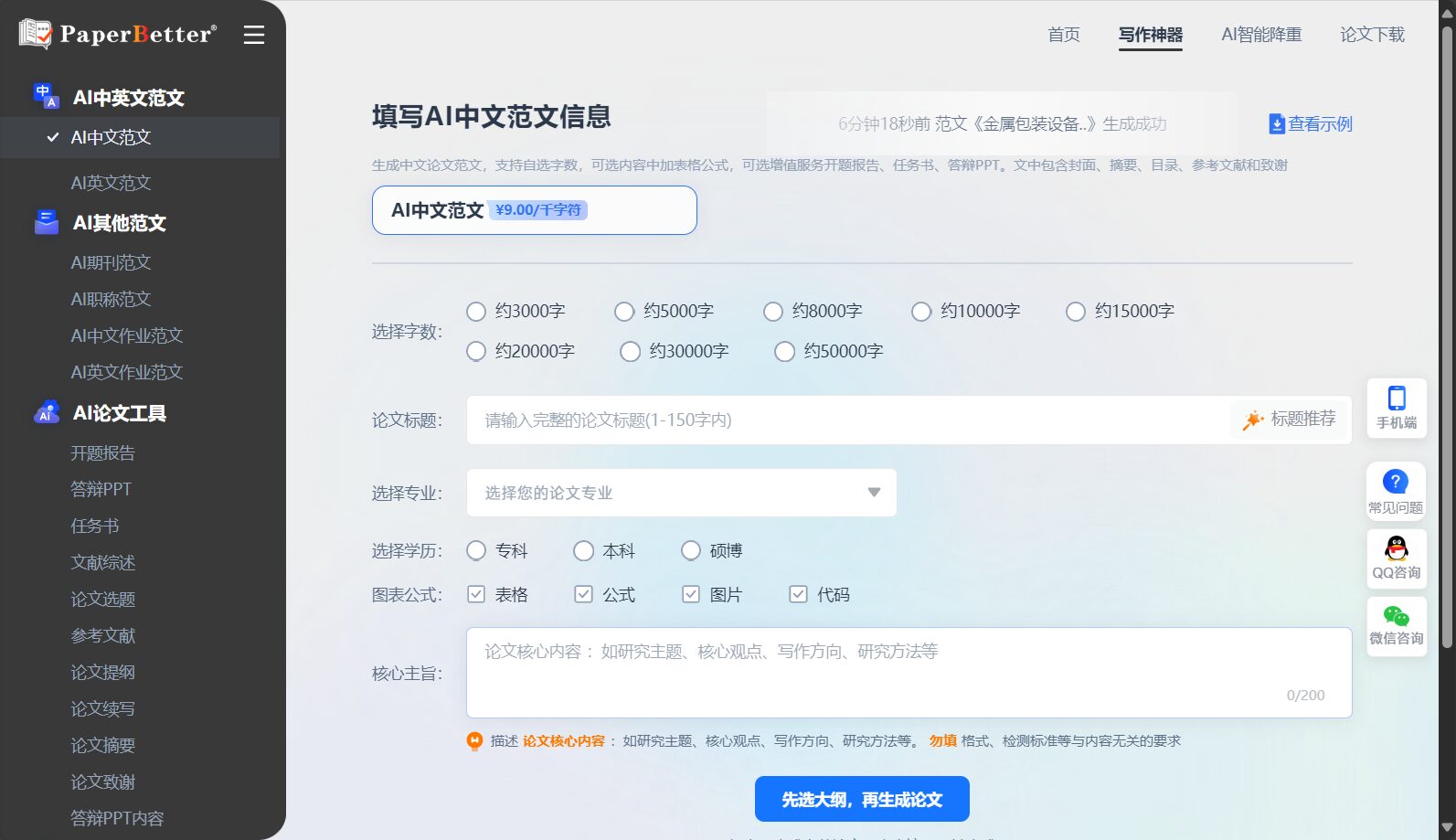Select 约30000字 word count
This screenshot has height=840, width=1456.
click(x=631, y=352)
